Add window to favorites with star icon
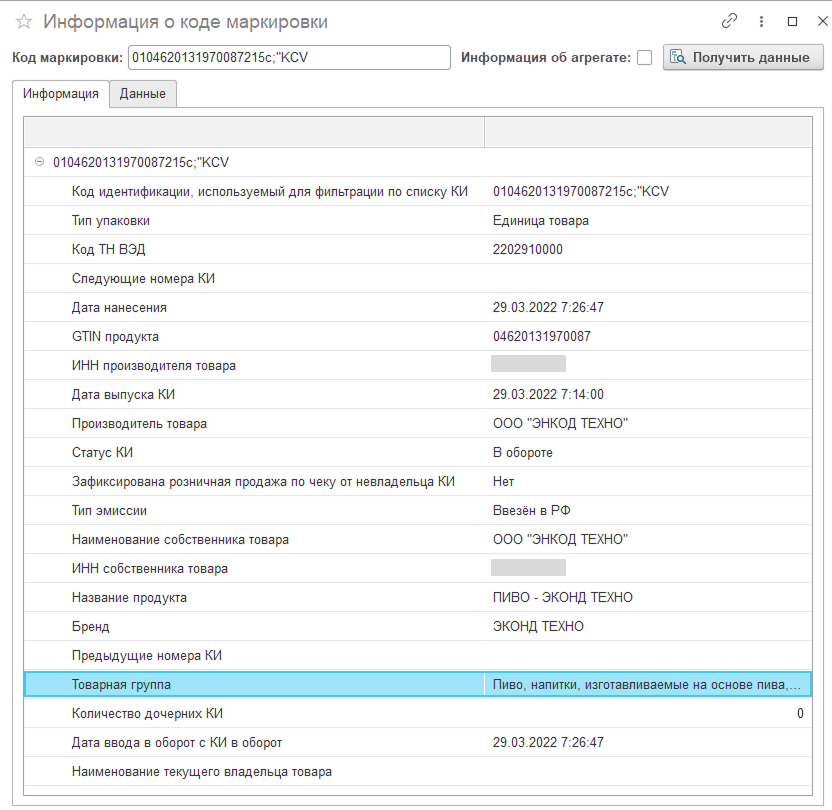 click(x=24, y=22)
